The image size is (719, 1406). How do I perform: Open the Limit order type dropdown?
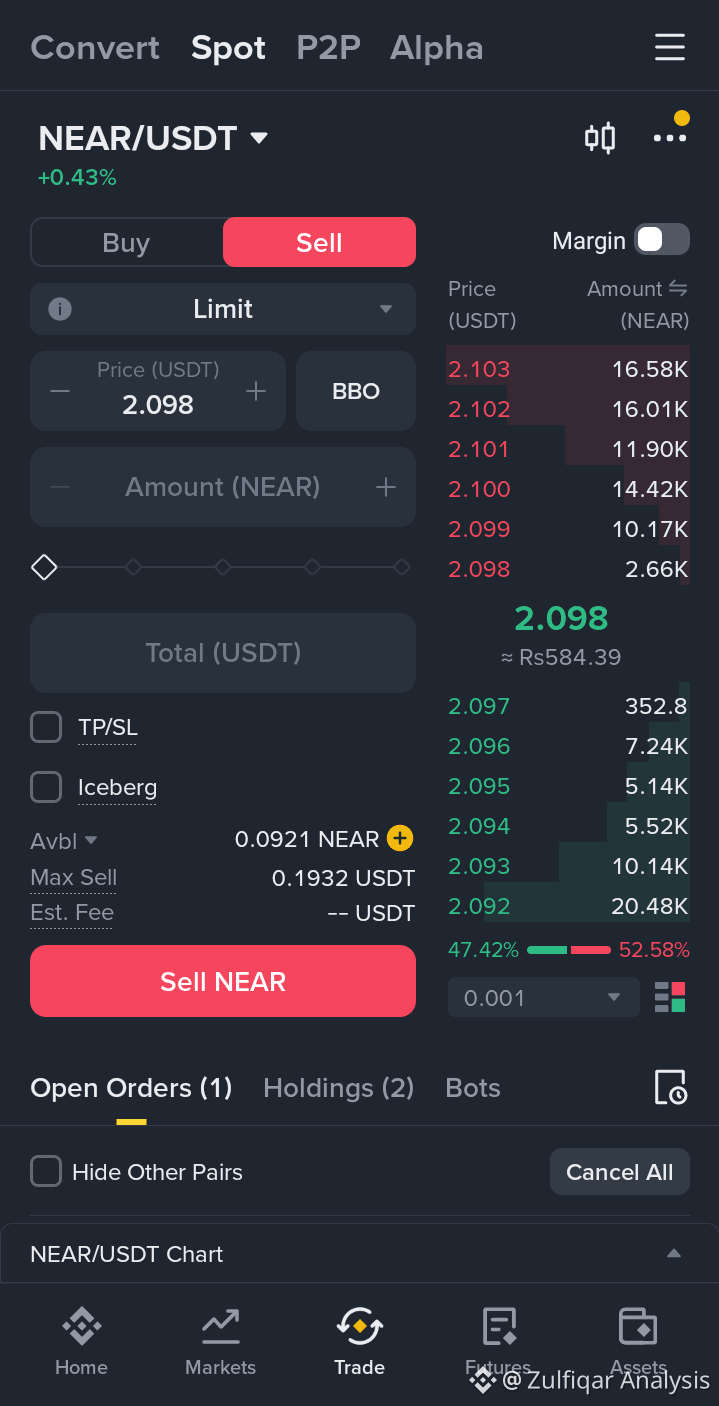pyautogui.click(x=223, y=309)
